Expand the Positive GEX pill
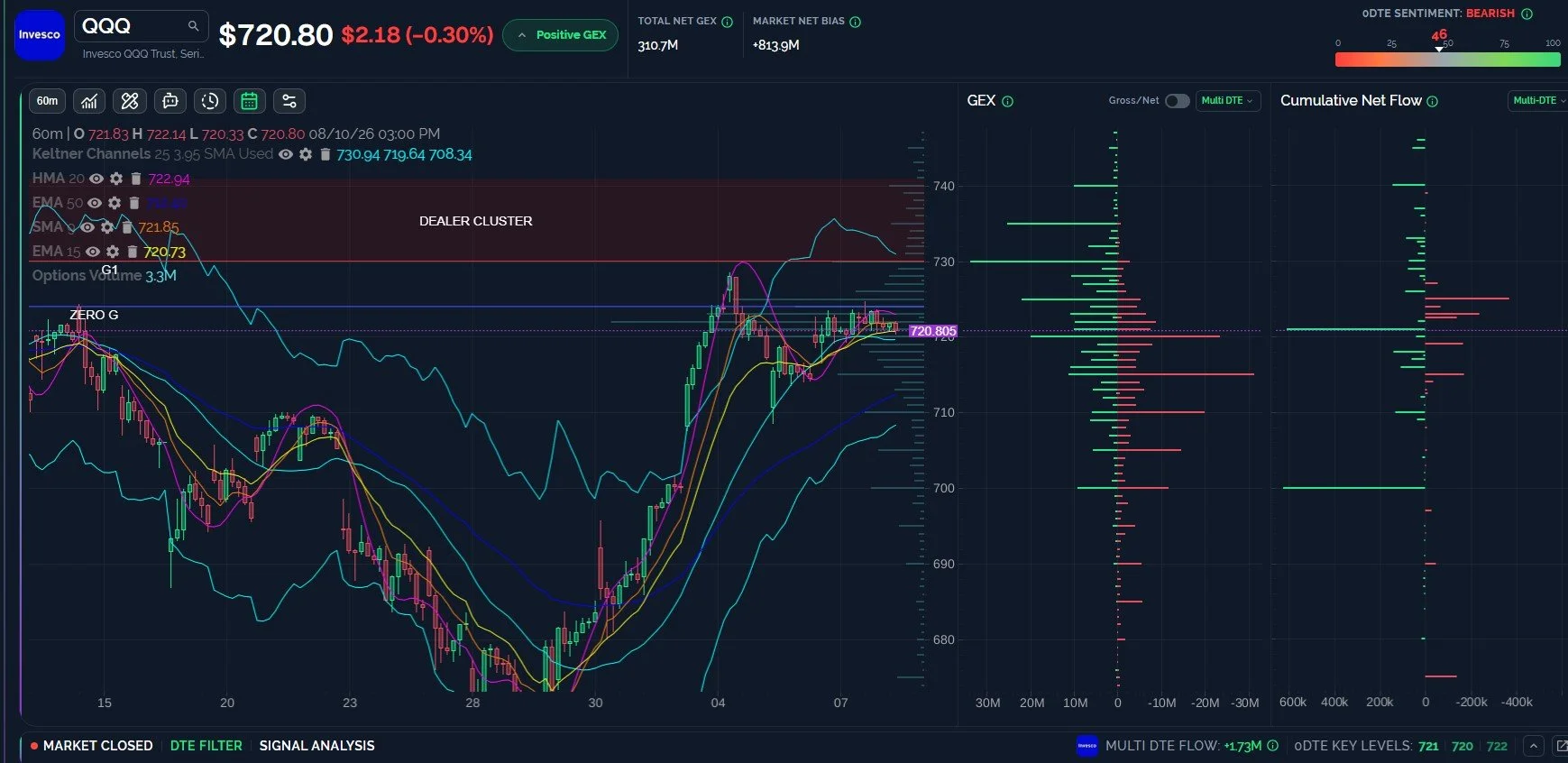The image size is (1568, 763). pyautogui.click(x=561, y=35)
